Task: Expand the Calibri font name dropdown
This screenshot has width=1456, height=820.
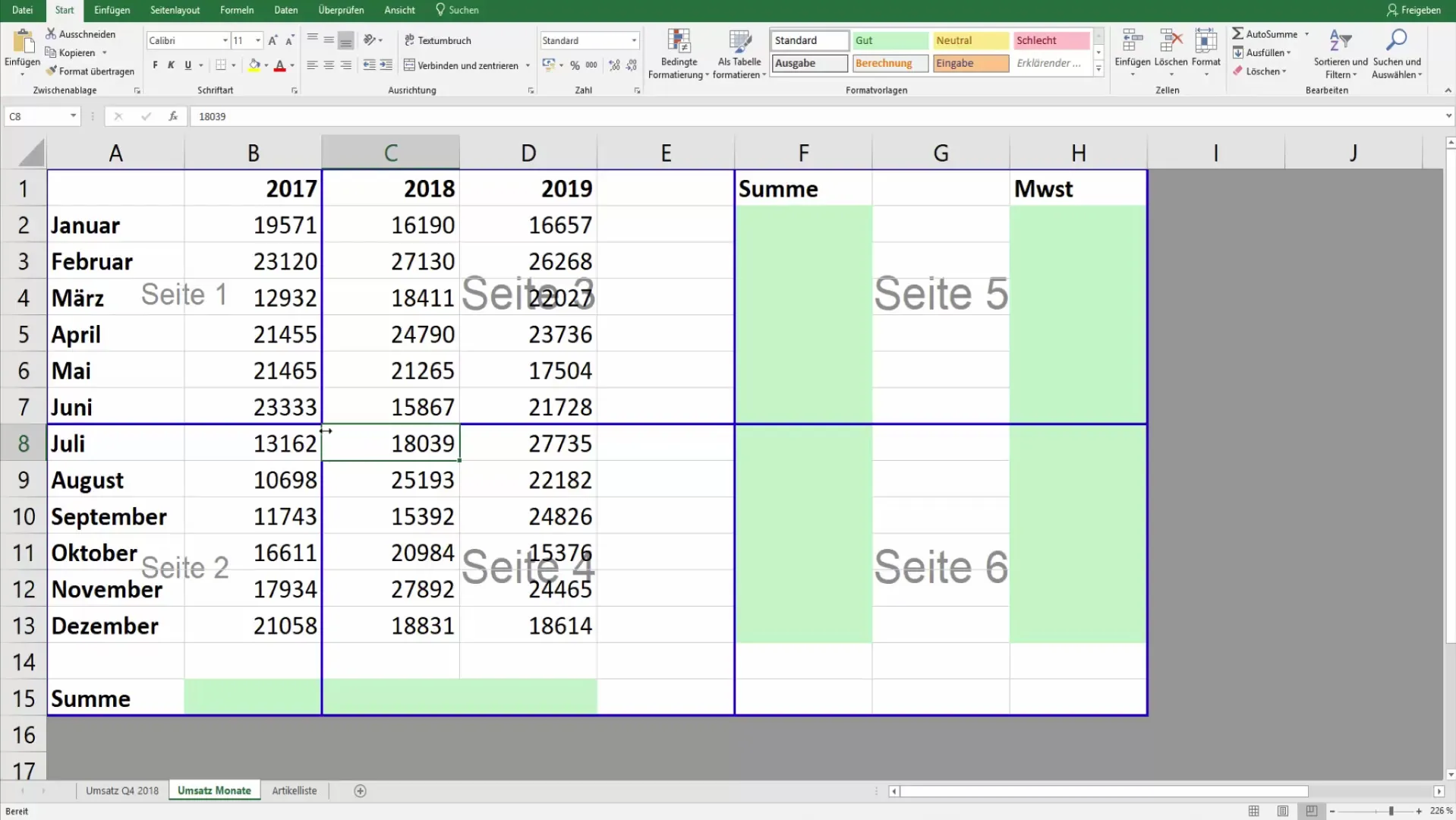Action: [x=225, y=40]
